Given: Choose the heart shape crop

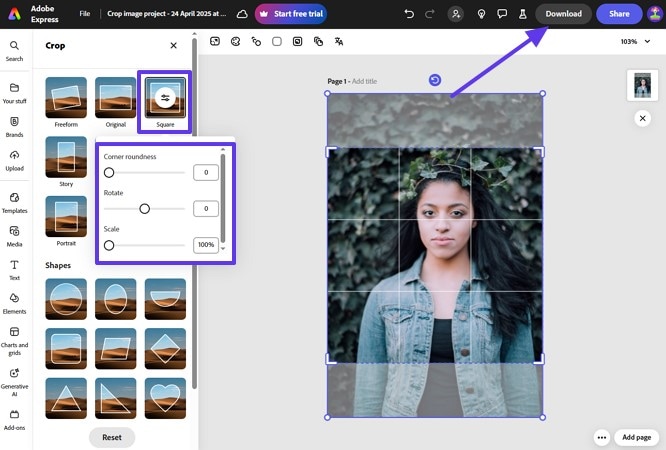Looking at the screenshot, I should click(x=165, y=397).
